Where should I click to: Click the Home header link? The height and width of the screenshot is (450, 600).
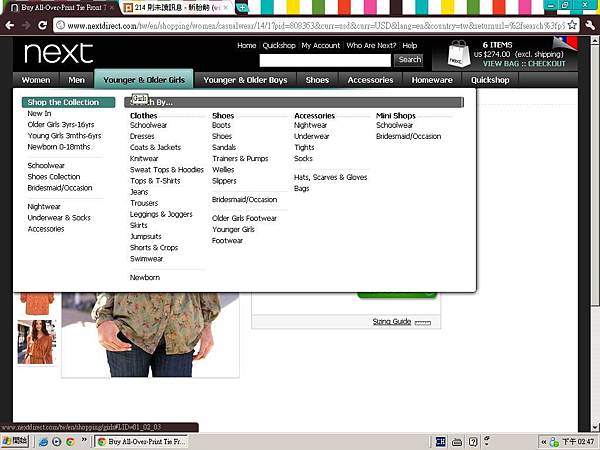(x=246, y=46)
